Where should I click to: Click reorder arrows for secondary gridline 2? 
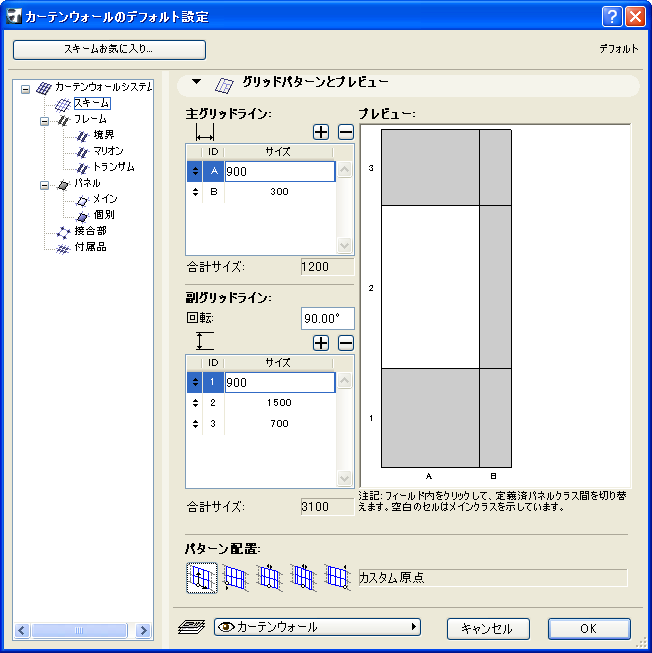pyautogui.click(x=195, y=403)
